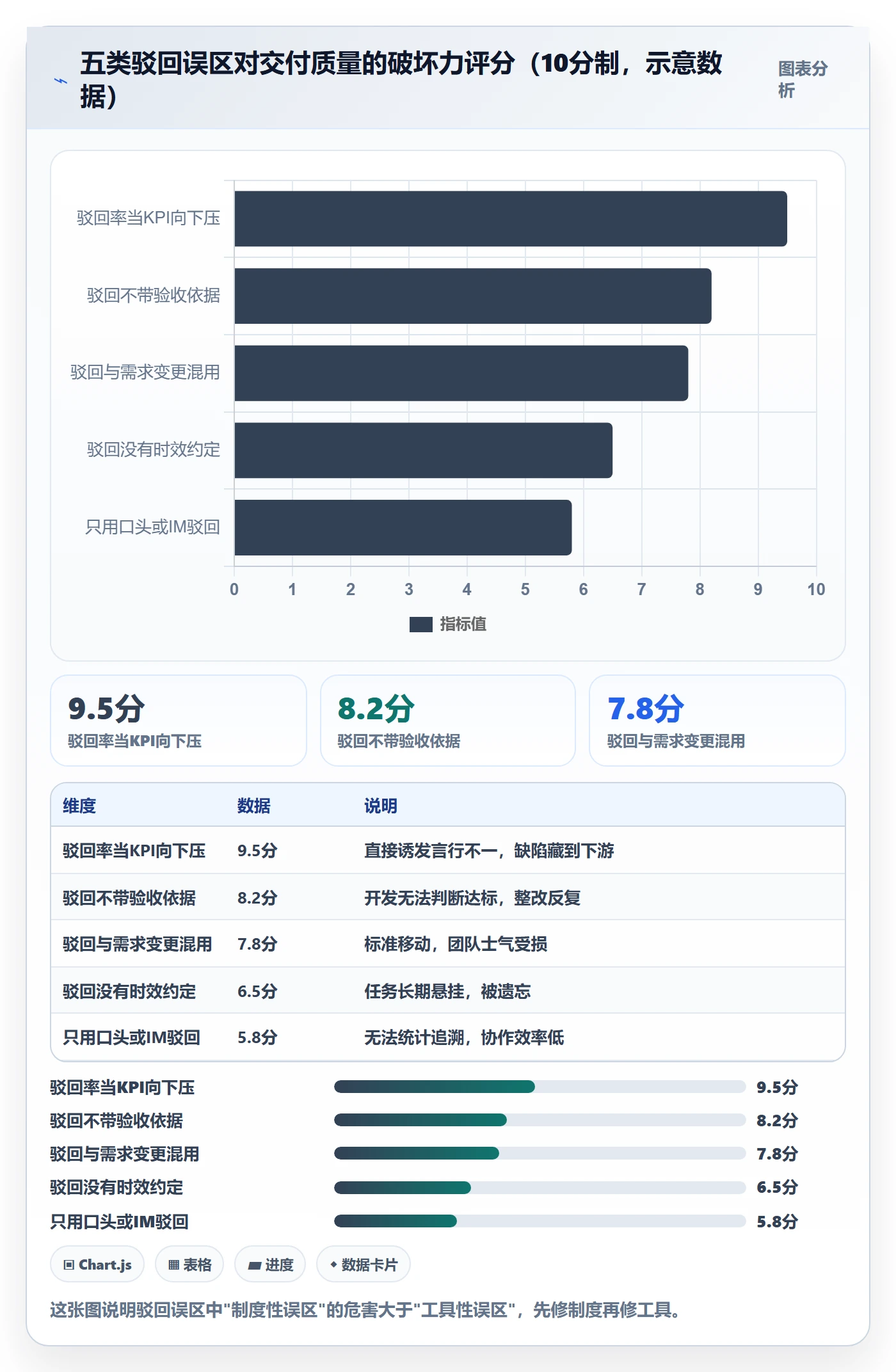Click the 进度 tag chip
The height and width of the screenshot is (1372, 896).
270,1264
